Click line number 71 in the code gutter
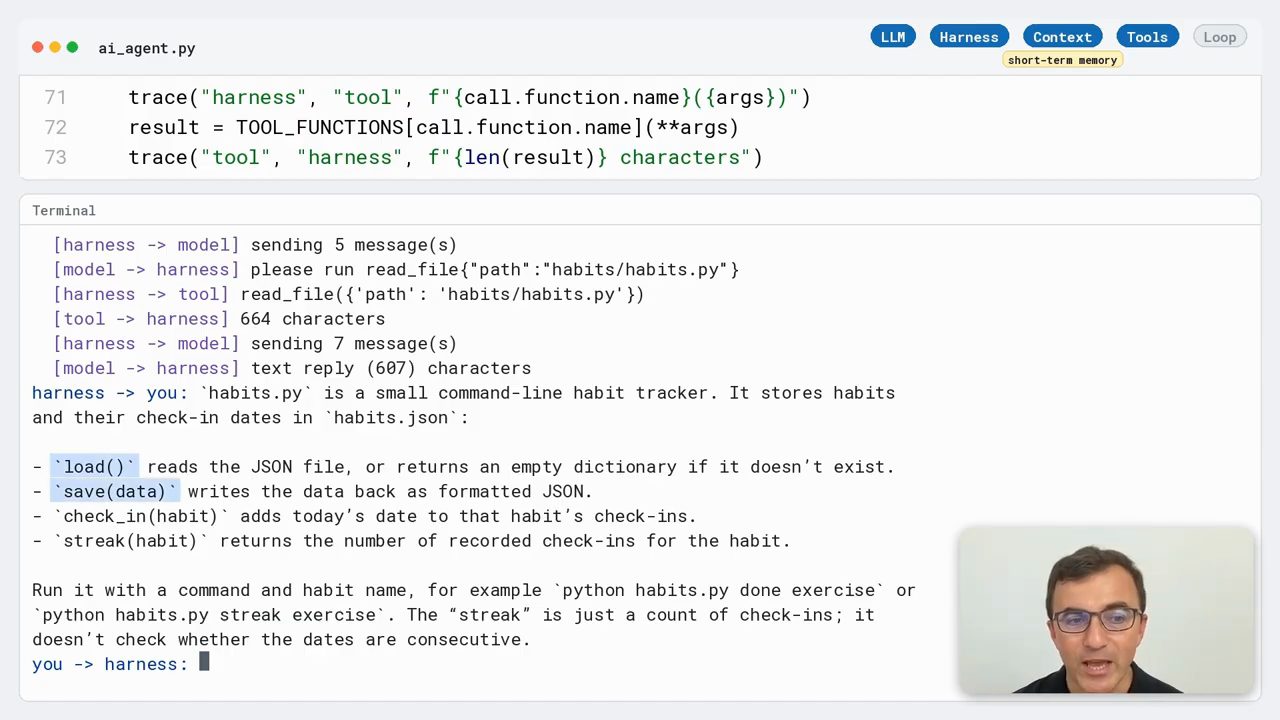The width and height of the screenshot is (1280, 720). pos(55,97)
